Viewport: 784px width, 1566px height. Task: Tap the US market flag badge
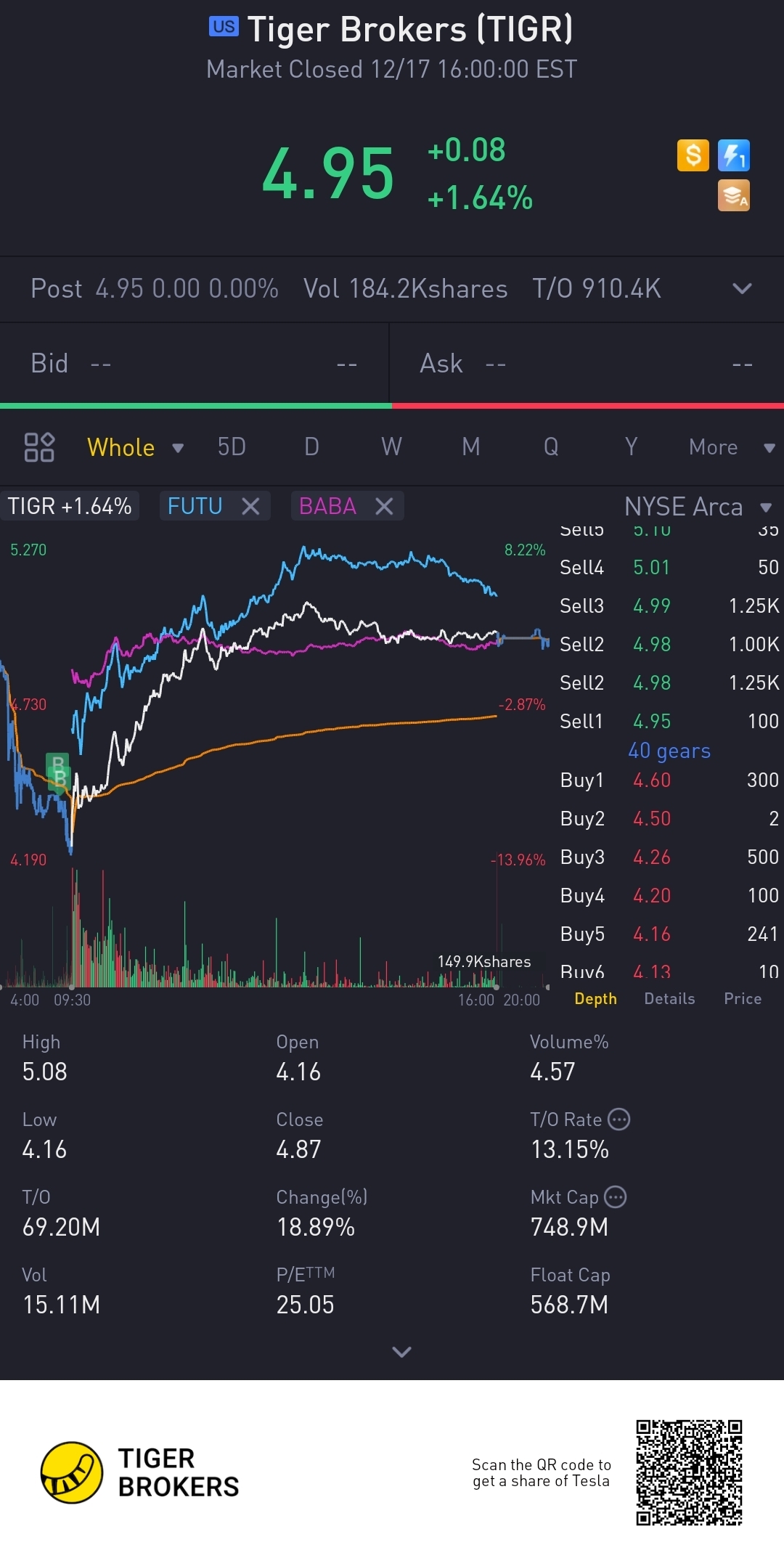coord(224,27)
